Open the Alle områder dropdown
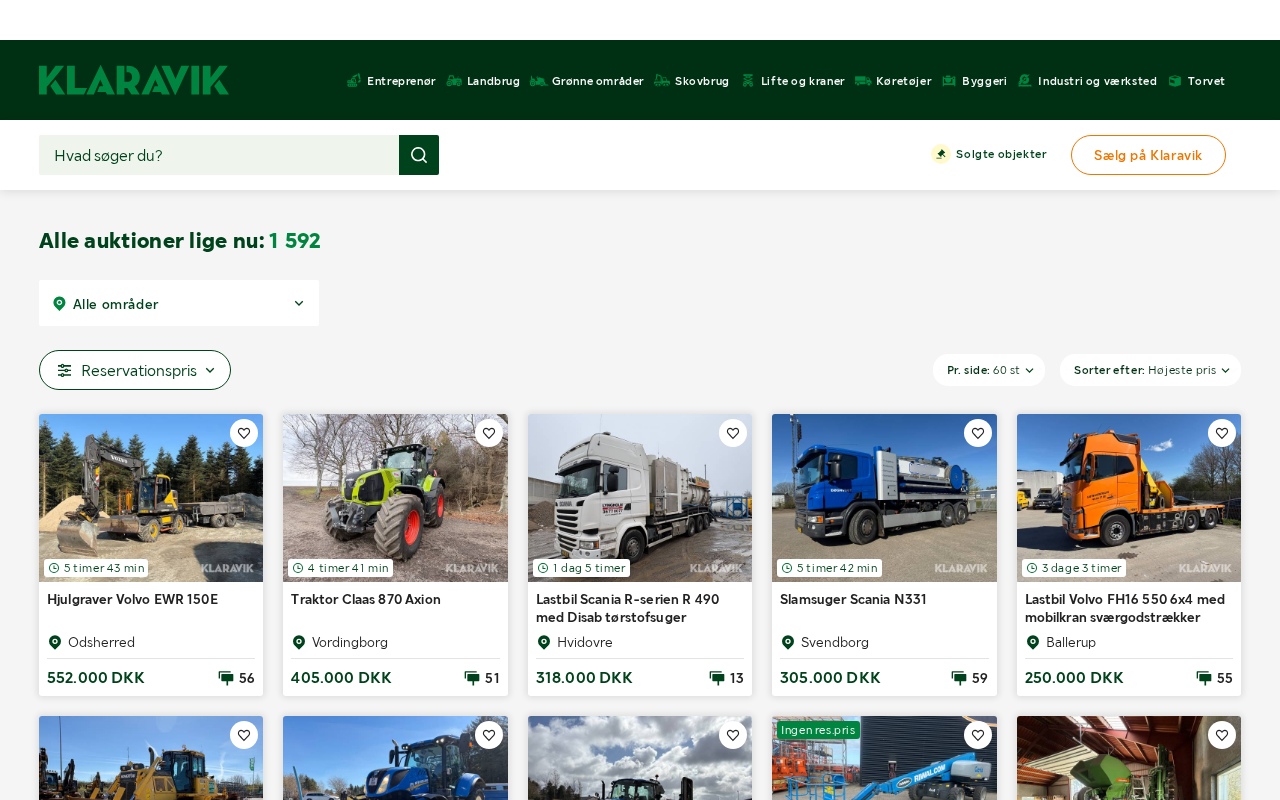This screenshot has height=800, width=1280. [x=179, y=303]
